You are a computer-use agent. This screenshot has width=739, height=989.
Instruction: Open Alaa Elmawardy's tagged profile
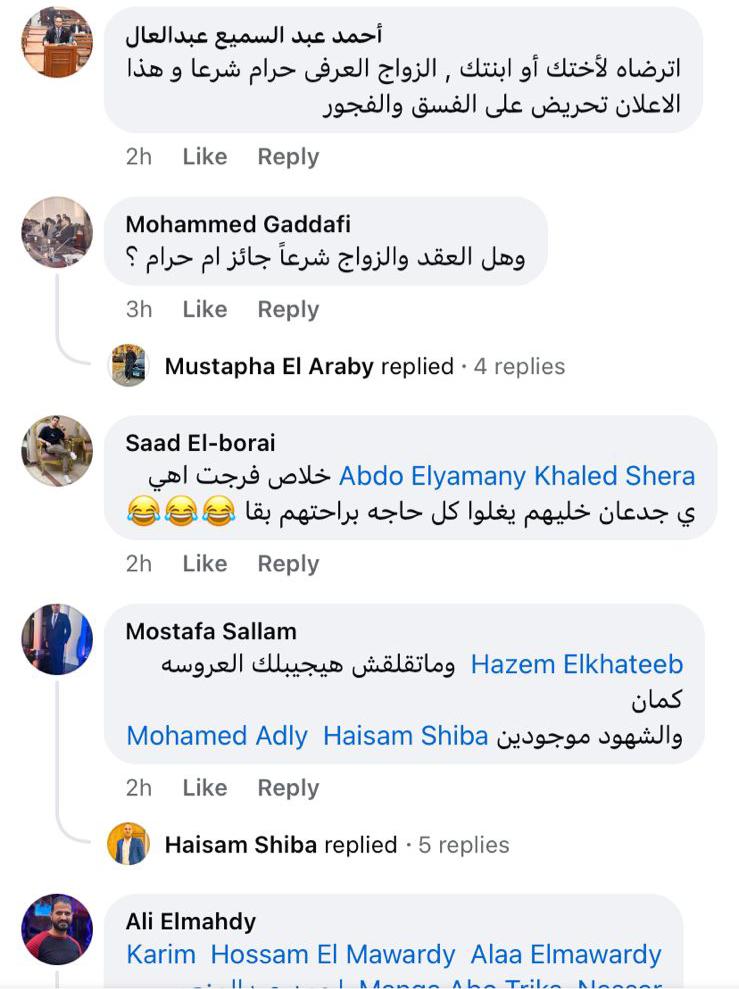point(566,955)
